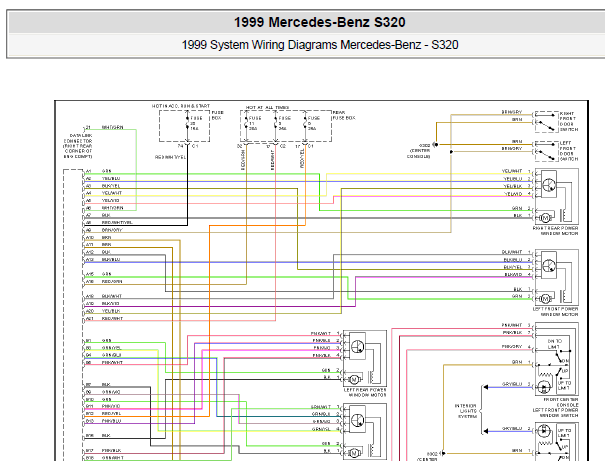
Task: Click the "REAR FUSE BOX" label
Action: point(344,115)
